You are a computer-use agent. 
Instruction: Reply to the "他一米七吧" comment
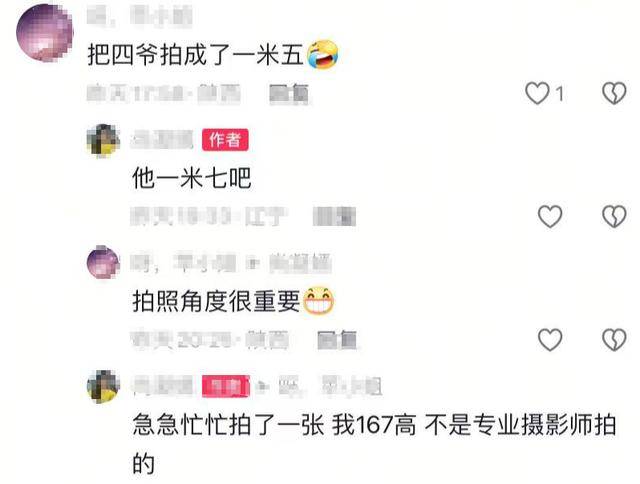pyautogui.click(x=334, y=216)
